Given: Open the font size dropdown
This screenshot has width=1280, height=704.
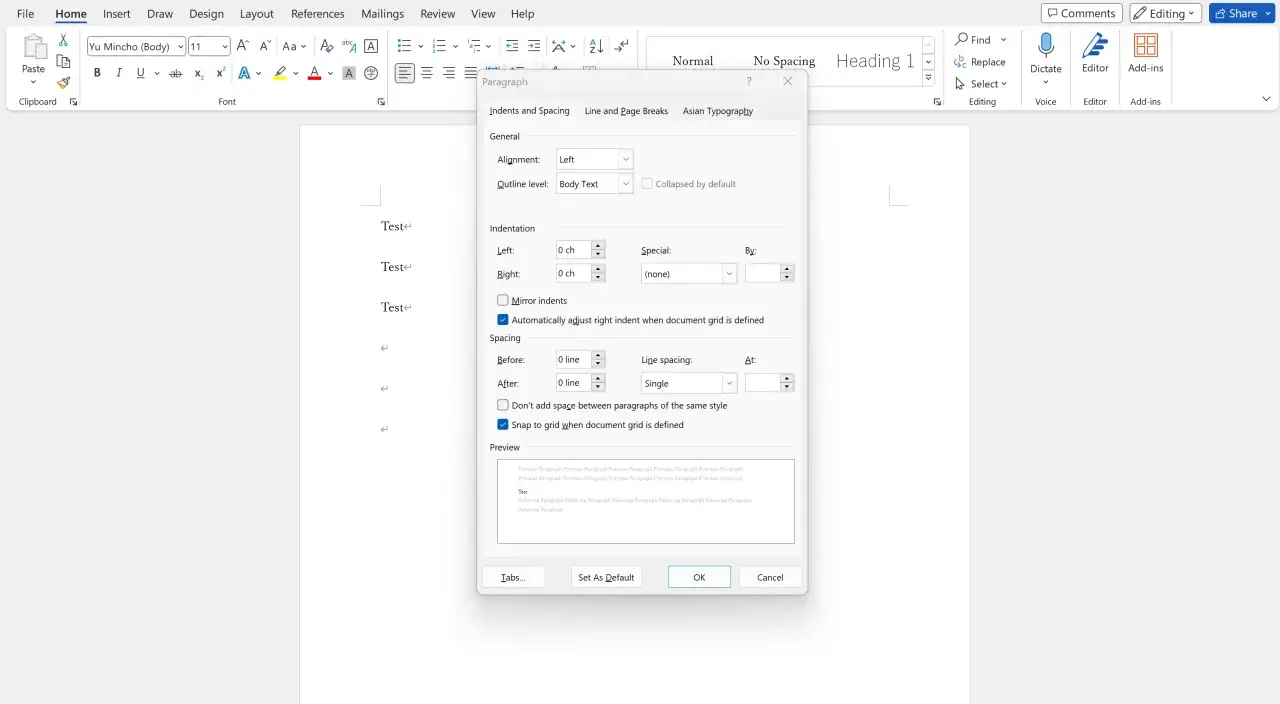Looking at the screenshot, I should tap(225, 46).
